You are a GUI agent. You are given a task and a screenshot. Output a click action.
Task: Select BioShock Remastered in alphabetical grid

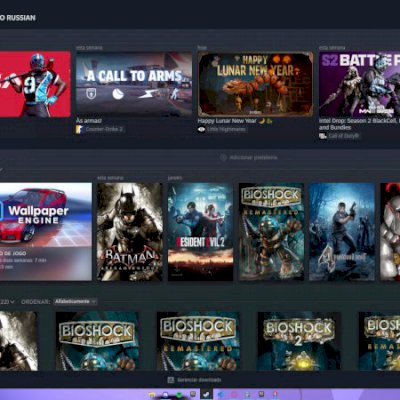point(198,341)
